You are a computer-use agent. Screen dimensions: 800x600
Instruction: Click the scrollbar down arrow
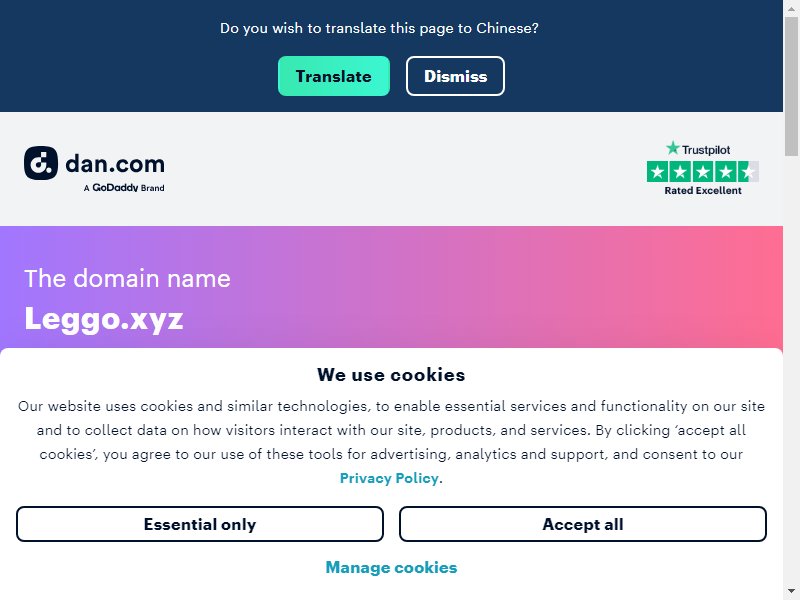pyautogui.click(x=791, y=592)
